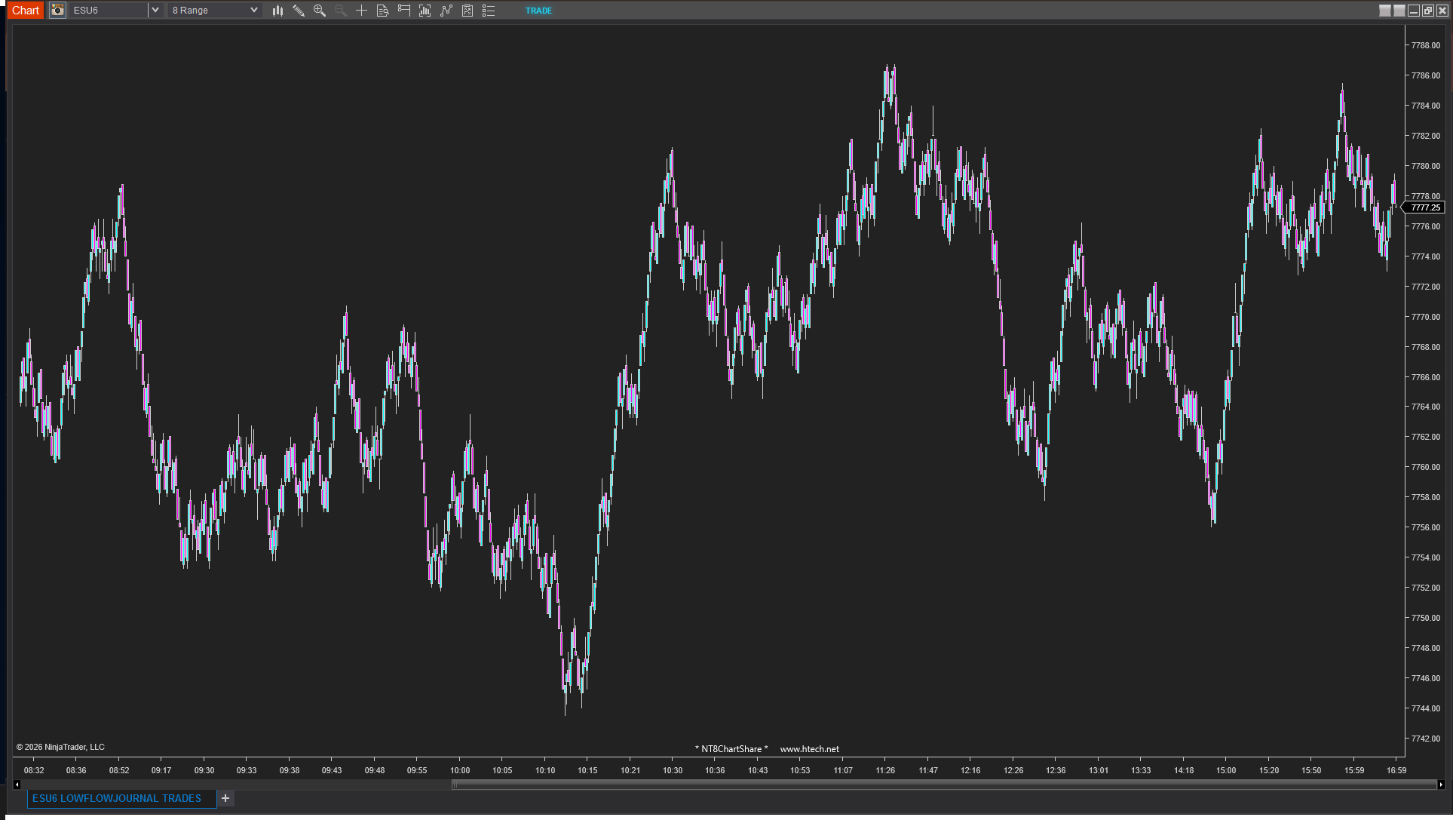1456x820 pixels.
Task: Zoom in with the magnifier plus icon
Action: pos(320,11)
